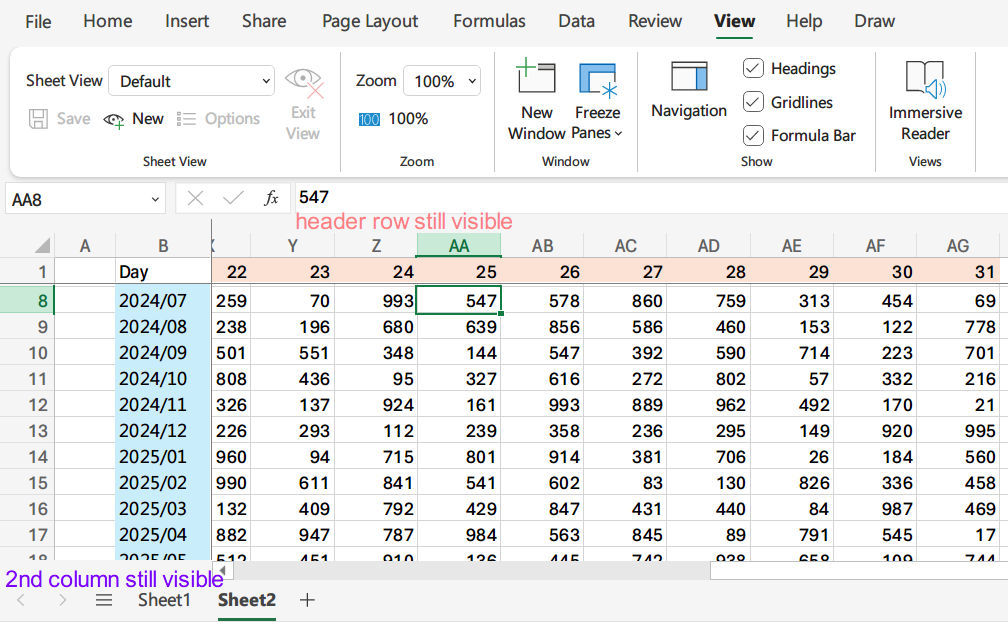
Task: Switch to the Formulas ribbon tab
Action: coord(489,20)
